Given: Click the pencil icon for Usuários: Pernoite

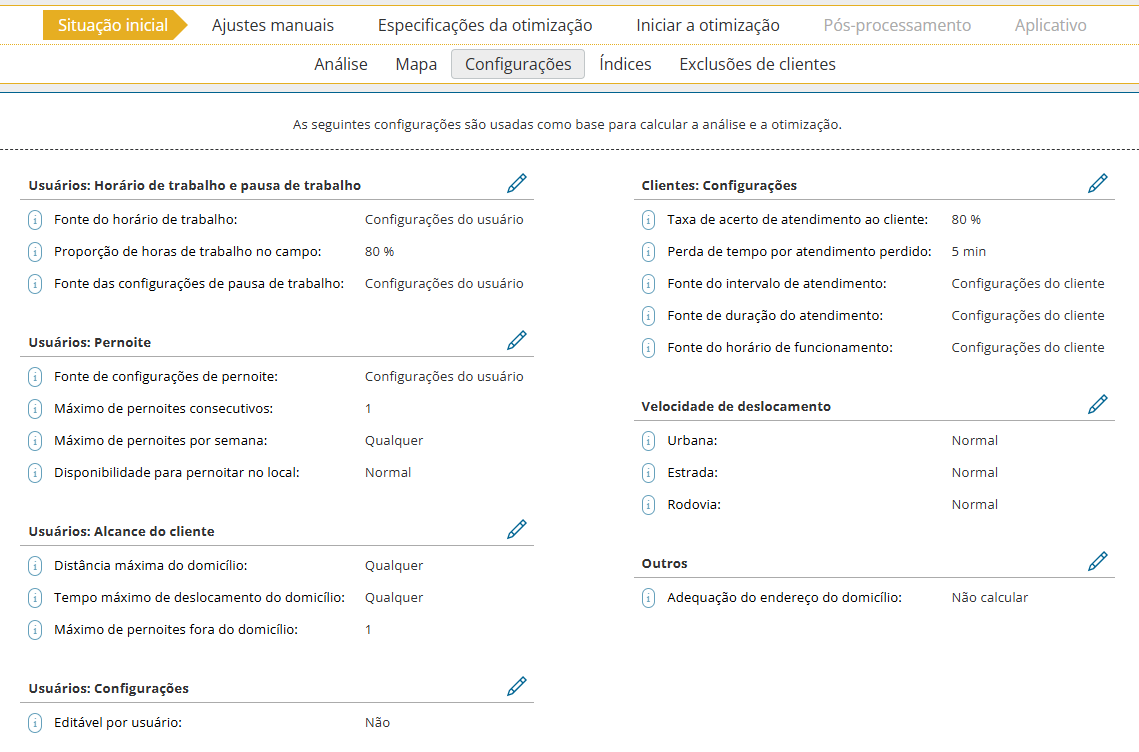Looking at the screenshot, I should 516,340.
